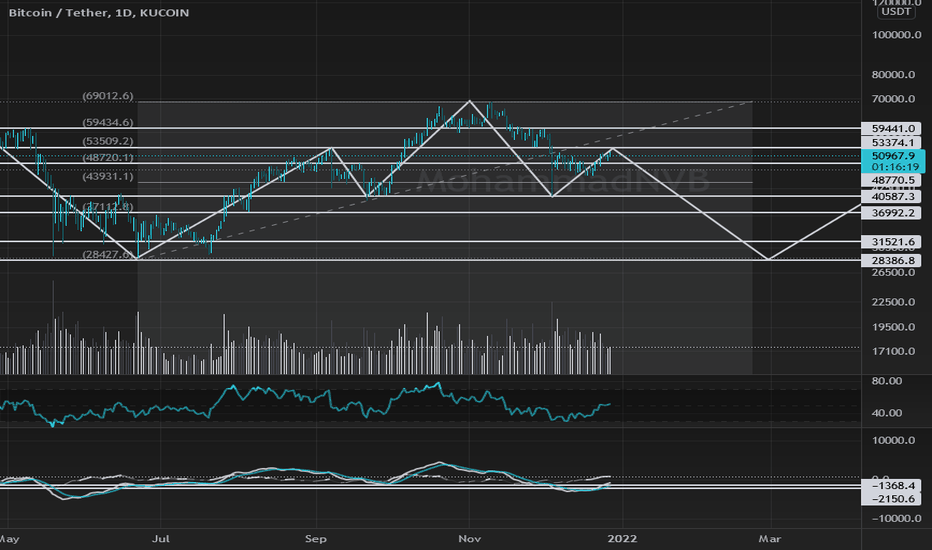Image resolution: width=932 pixels, height=550 pixels.
Task: Click the Fibonacci level label (69012.6)
Action: tap(108, 96)
